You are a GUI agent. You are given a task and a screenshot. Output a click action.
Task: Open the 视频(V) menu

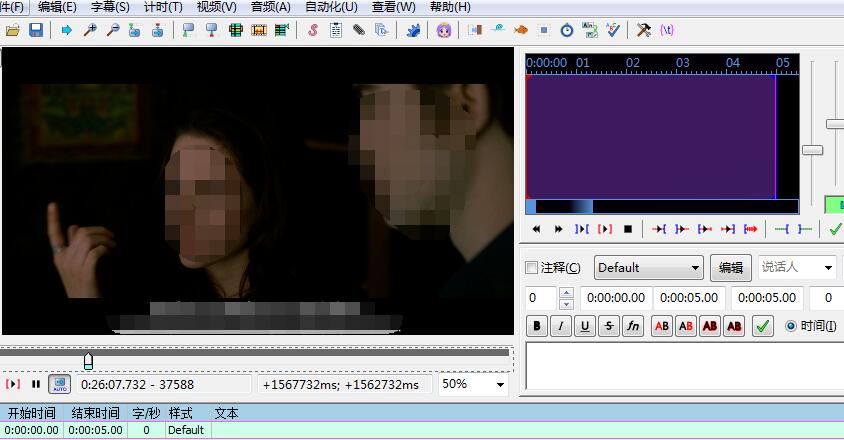tap(216, 7)
